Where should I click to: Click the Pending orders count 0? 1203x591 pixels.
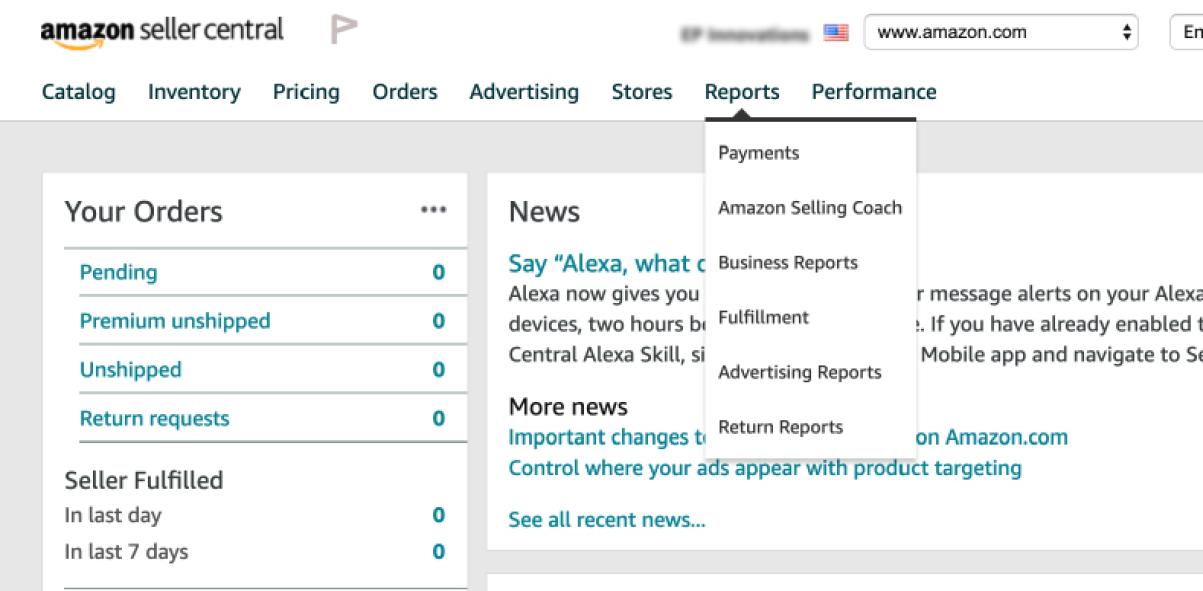[438, 272]
